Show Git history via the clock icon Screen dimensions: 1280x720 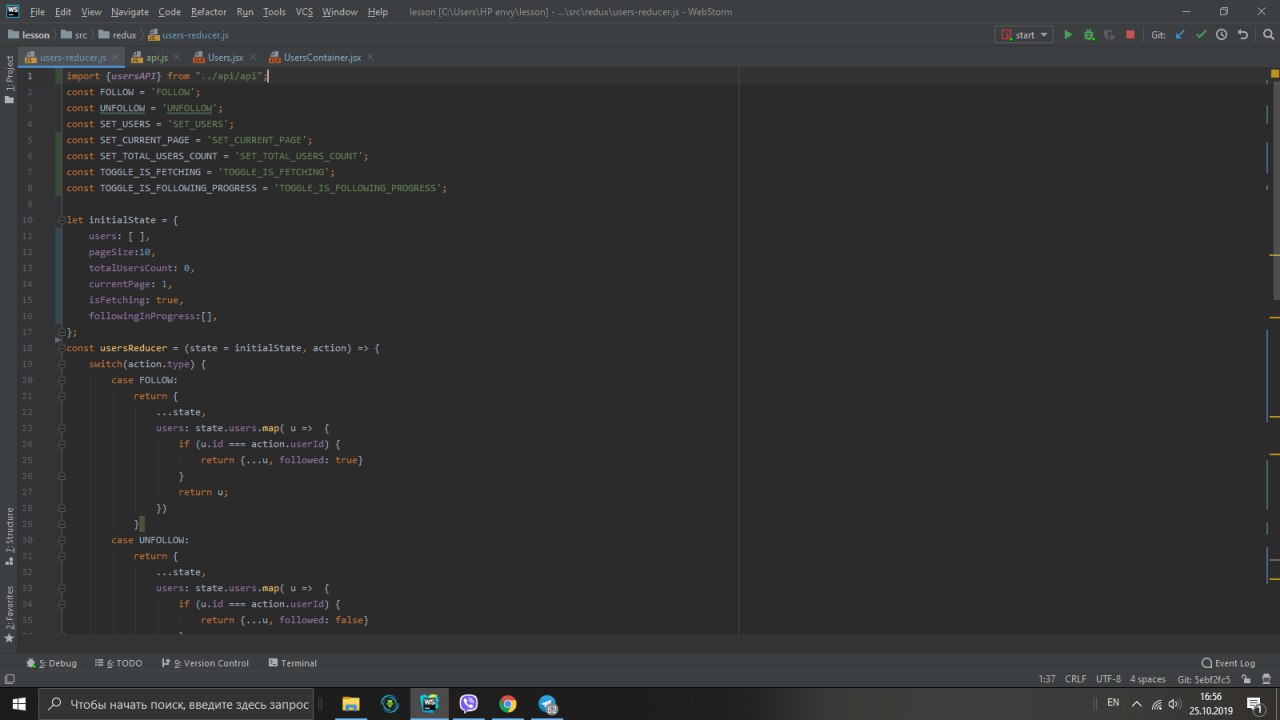click(1221, 35)
